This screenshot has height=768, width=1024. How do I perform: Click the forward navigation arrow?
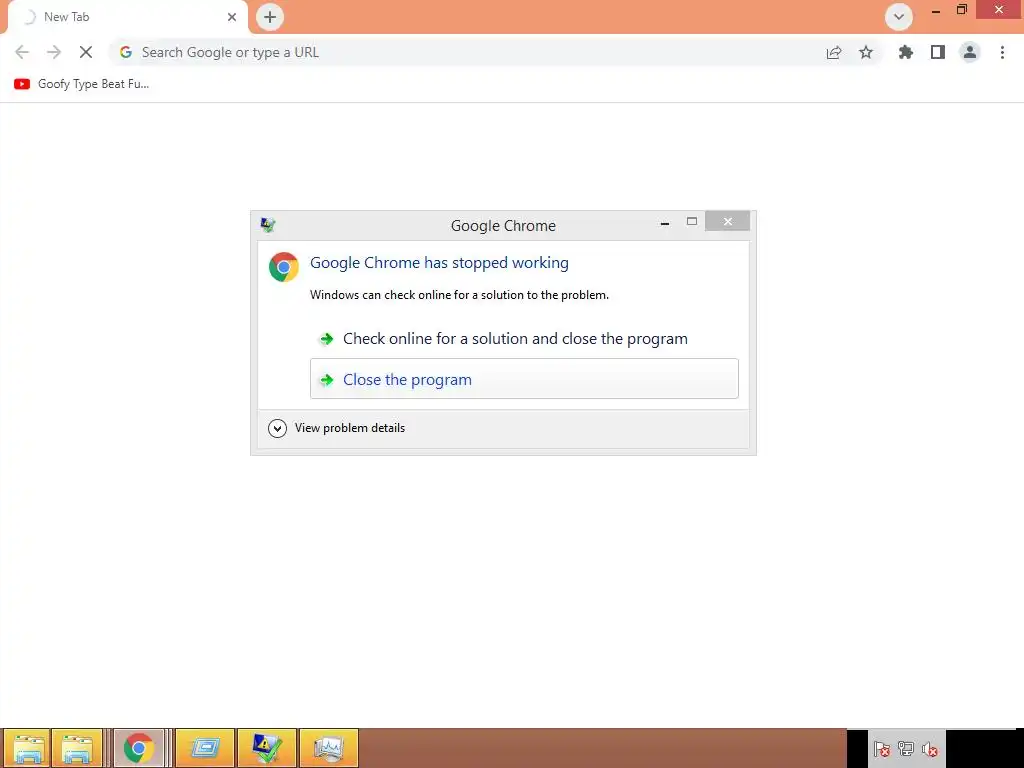pyautogui.click(x=54, y=52)
